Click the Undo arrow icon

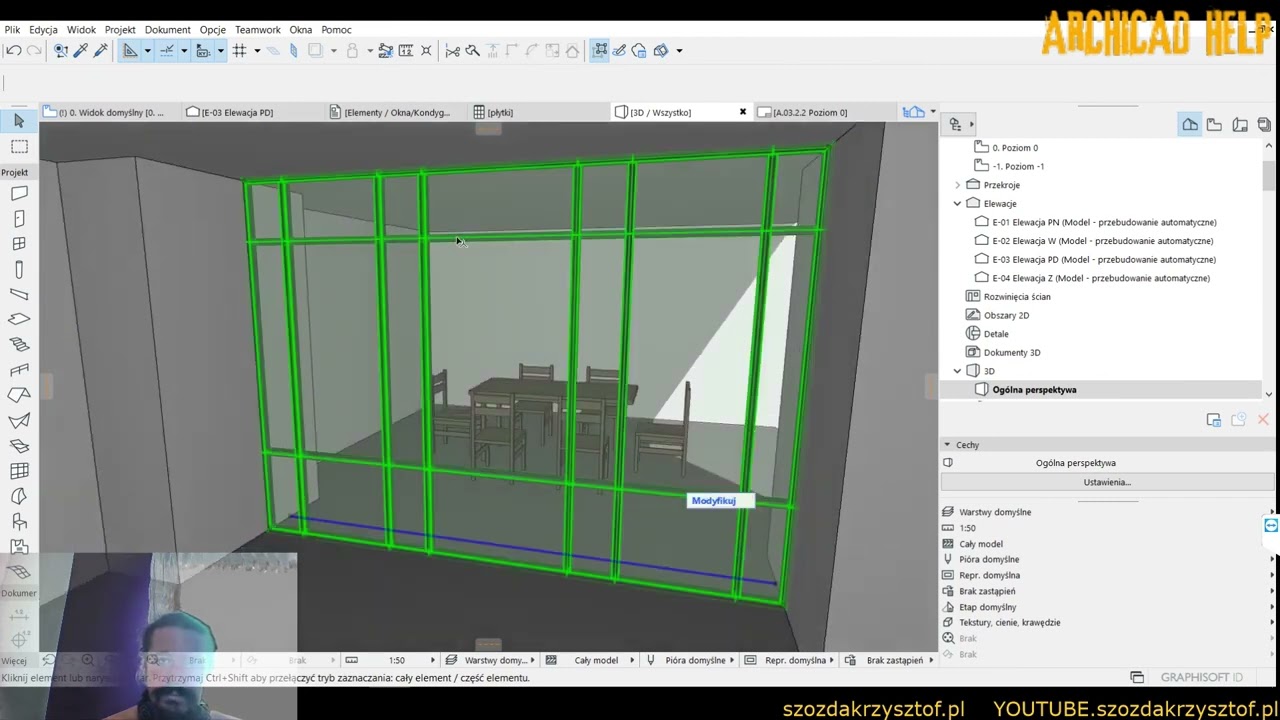pyautogui.click(x=14, y=51)
